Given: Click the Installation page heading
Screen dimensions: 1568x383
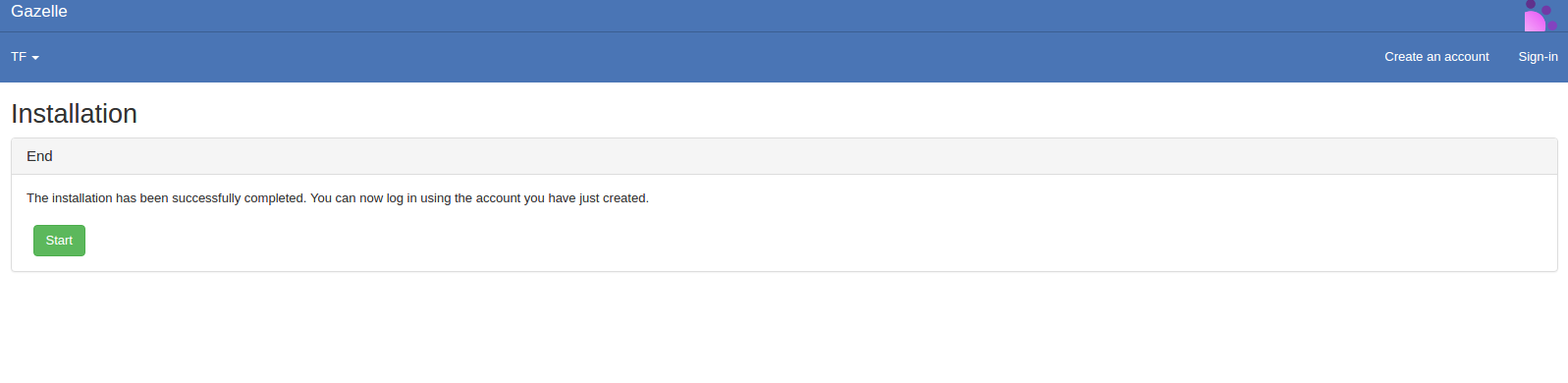Looking at the screenshot, I should (74, 114).
